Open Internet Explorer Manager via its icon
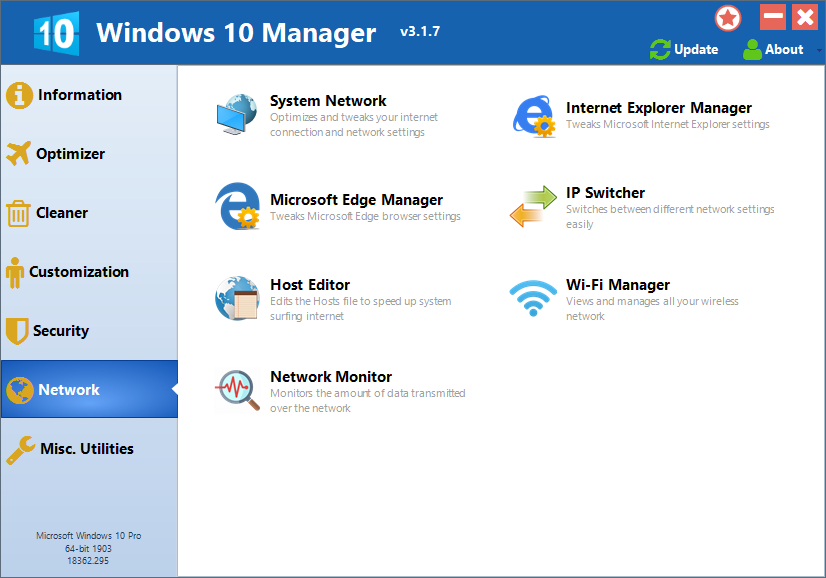Screen dimensions: 826x578 pyautogui.click(x=533, y=114)
